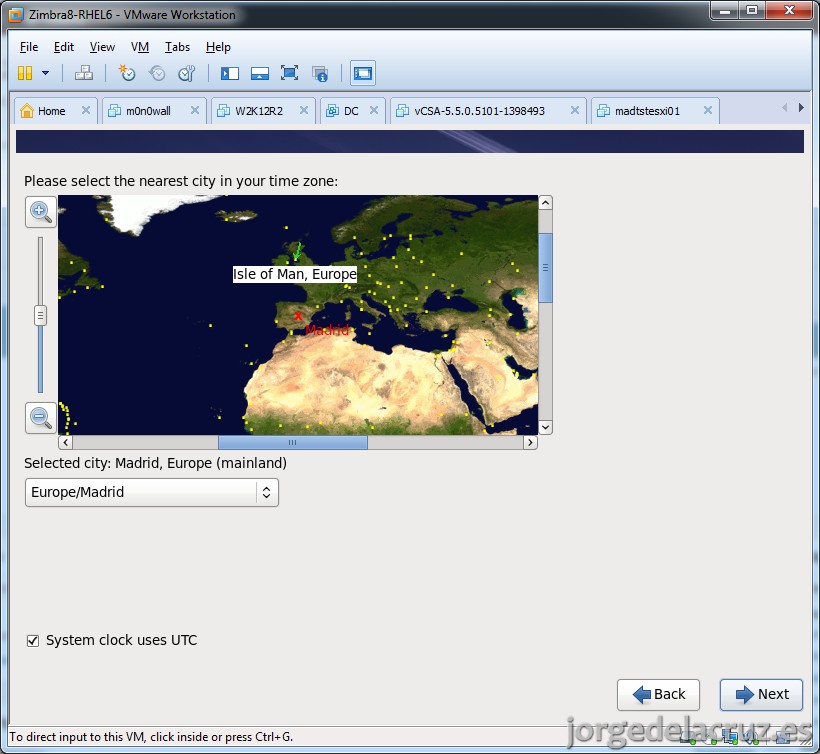Click the Next button
820x754 pixels.
(x=761, y=694)
